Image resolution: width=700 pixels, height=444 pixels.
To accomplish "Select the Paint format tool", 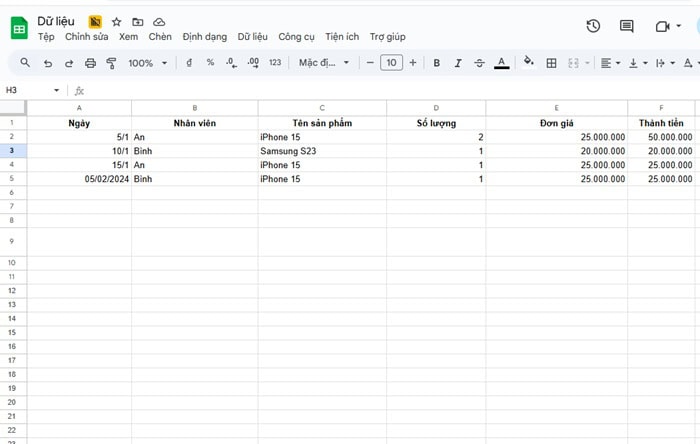I will pyautogui.click(x=111, y=63).
